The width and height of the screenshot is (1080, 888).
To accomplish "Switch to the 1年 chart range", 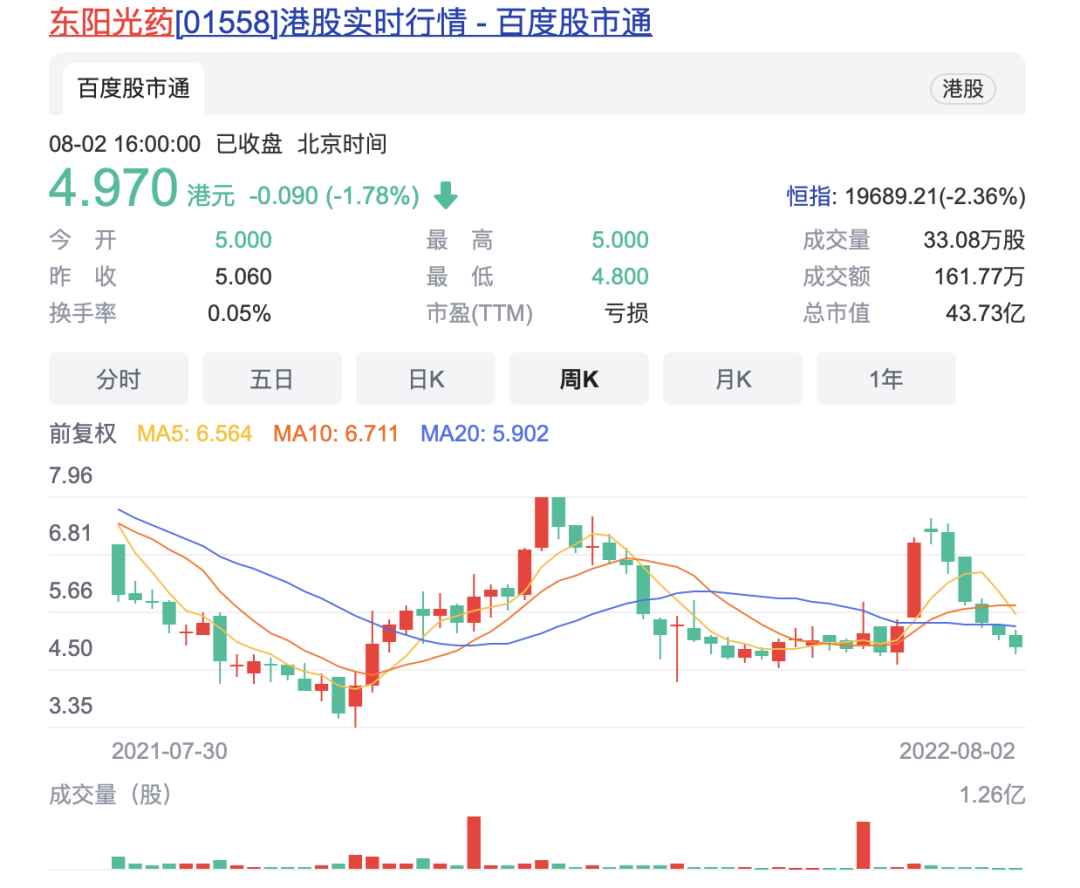I will [x=886, y=379].
